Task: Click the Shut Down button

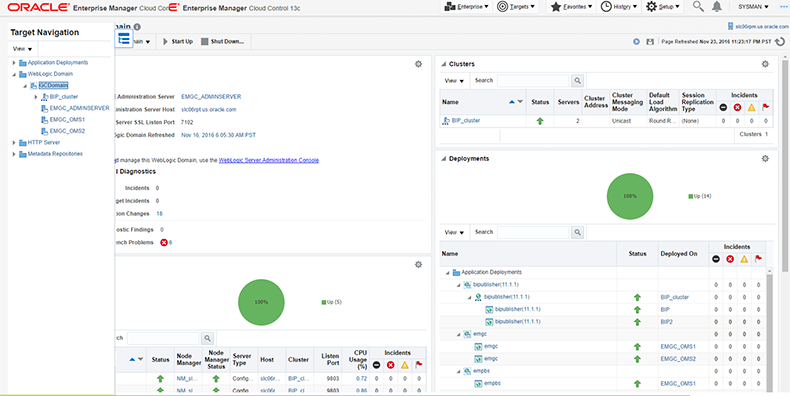Action: (x=223, y=42)
